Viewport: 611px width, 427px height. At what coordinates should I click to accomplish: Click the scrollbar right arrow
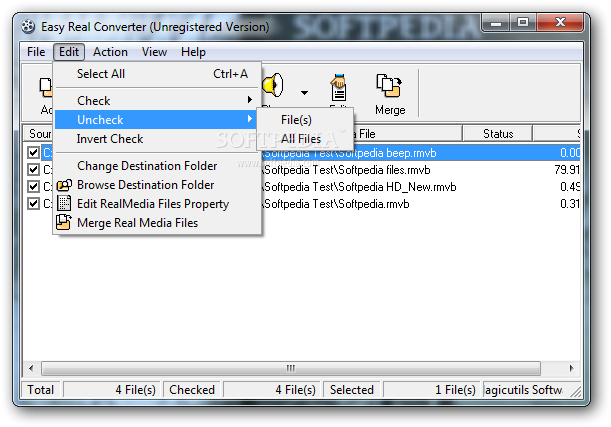[x=571, y=368]
